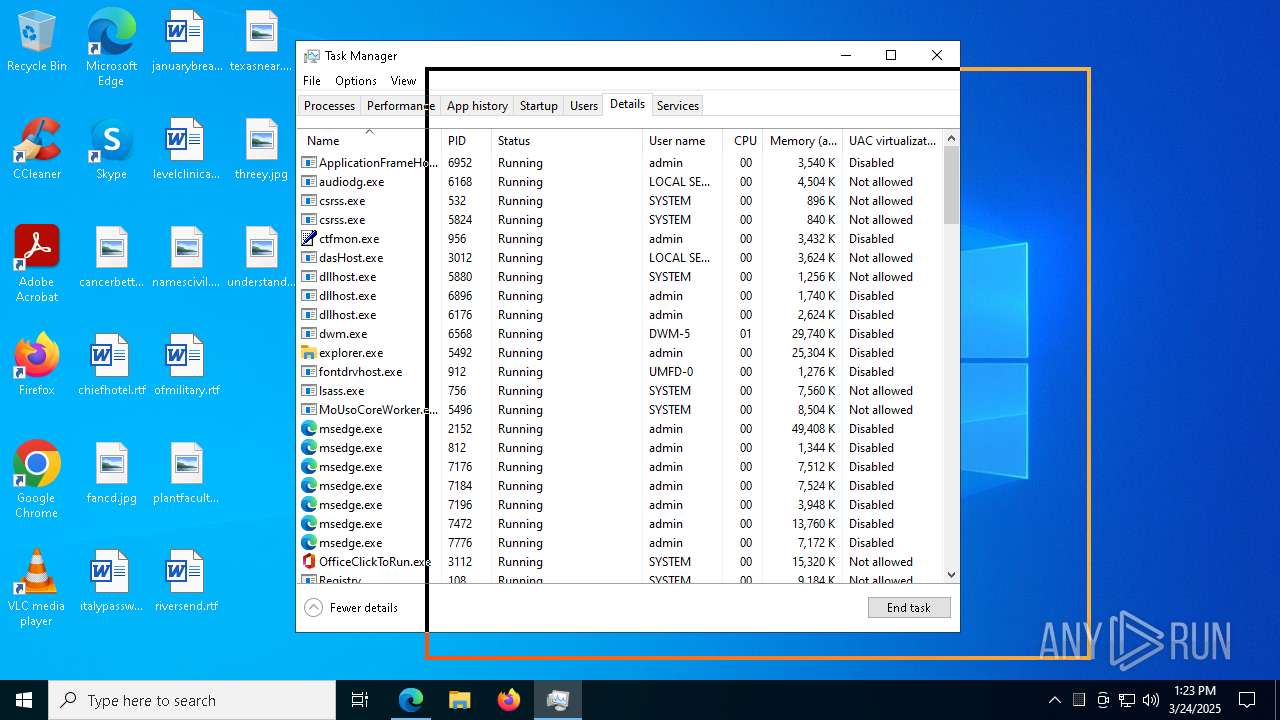Viewport: 1280px width, 720px height.
Task: Open Task View from the taskbar
Action: (360, 700)
